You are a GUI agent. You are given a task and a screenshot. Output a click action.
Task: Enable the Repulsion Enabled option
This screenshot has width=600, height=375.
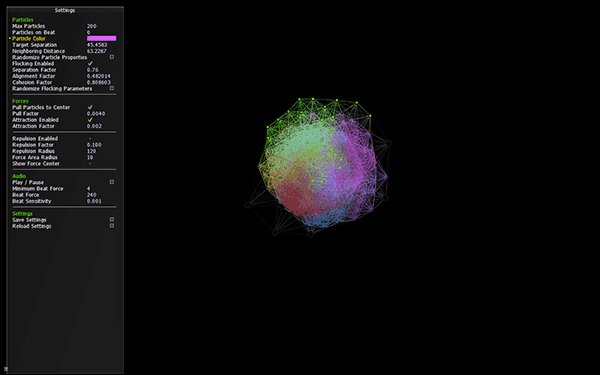point(90,139)
